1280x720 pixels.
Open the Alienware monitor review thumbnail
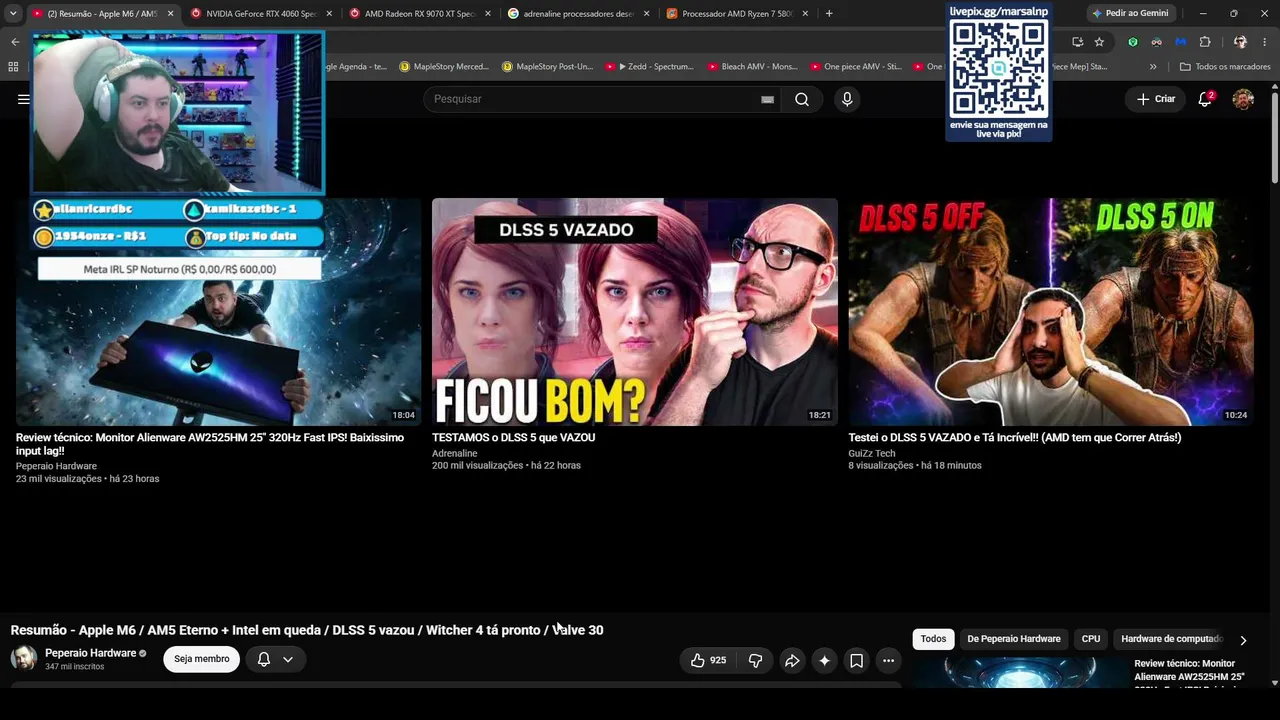click(218, 312)
